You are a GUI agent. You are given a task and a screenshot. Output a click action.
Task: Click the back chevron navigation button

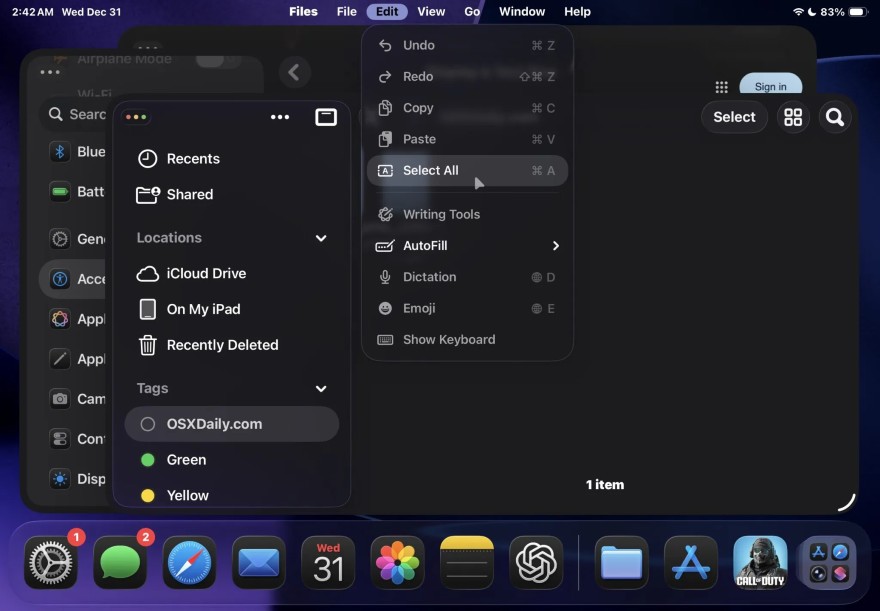tap(292, 73)
